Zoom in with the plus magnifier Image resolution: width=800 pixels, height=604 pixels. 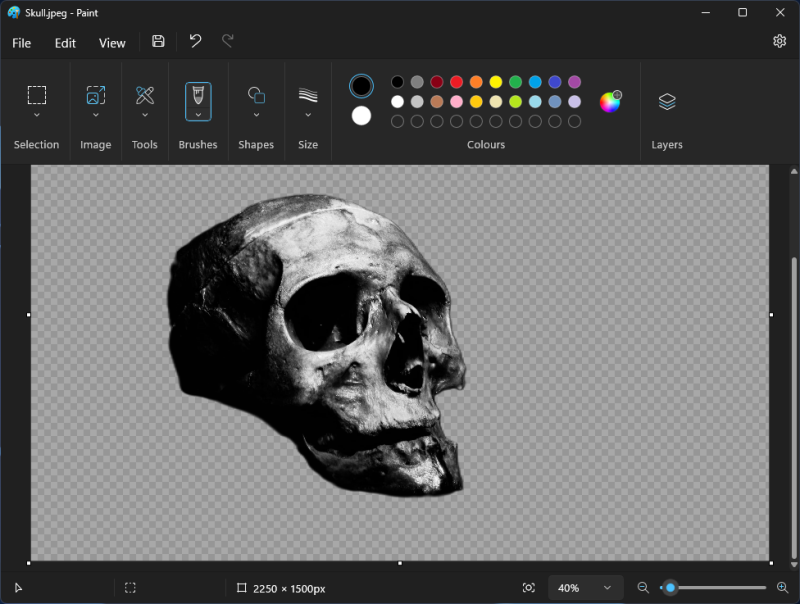pyautogui.click(x=782, y=588)
